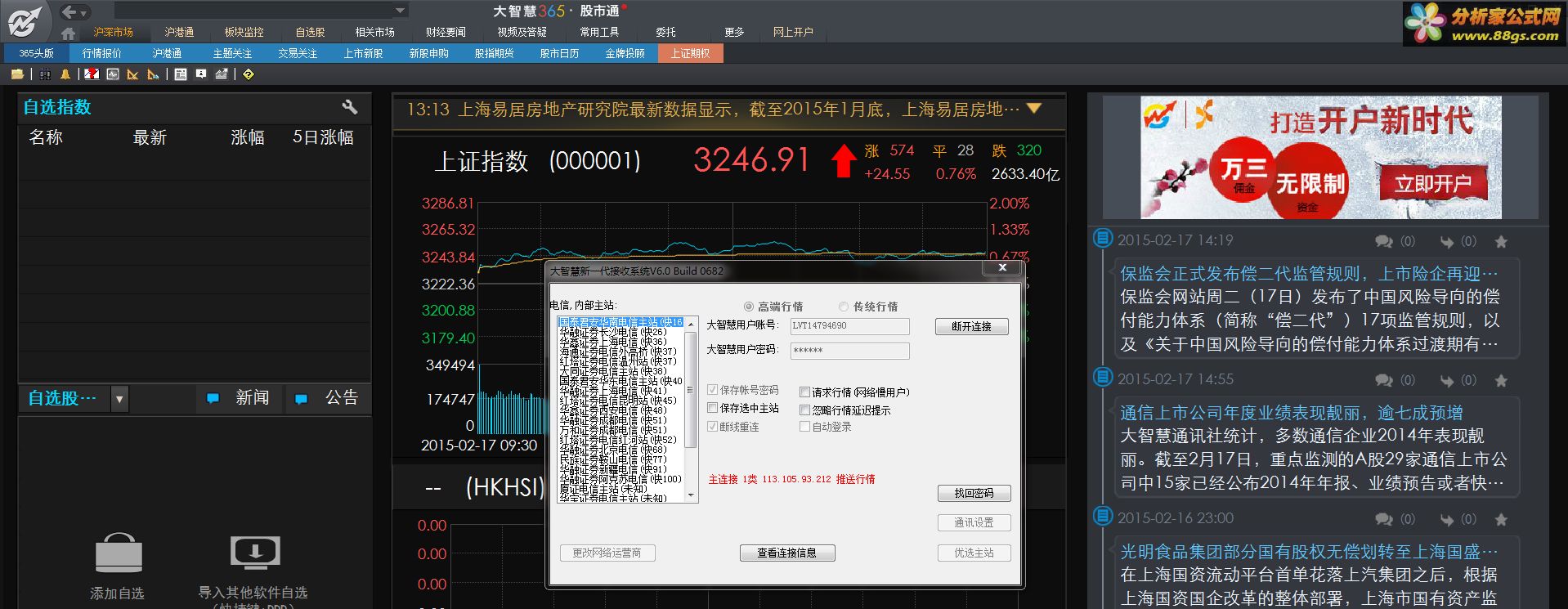1568x609 pixels.
Task: Click the 大智慧用户密码 input field
Action: (849, 351)
